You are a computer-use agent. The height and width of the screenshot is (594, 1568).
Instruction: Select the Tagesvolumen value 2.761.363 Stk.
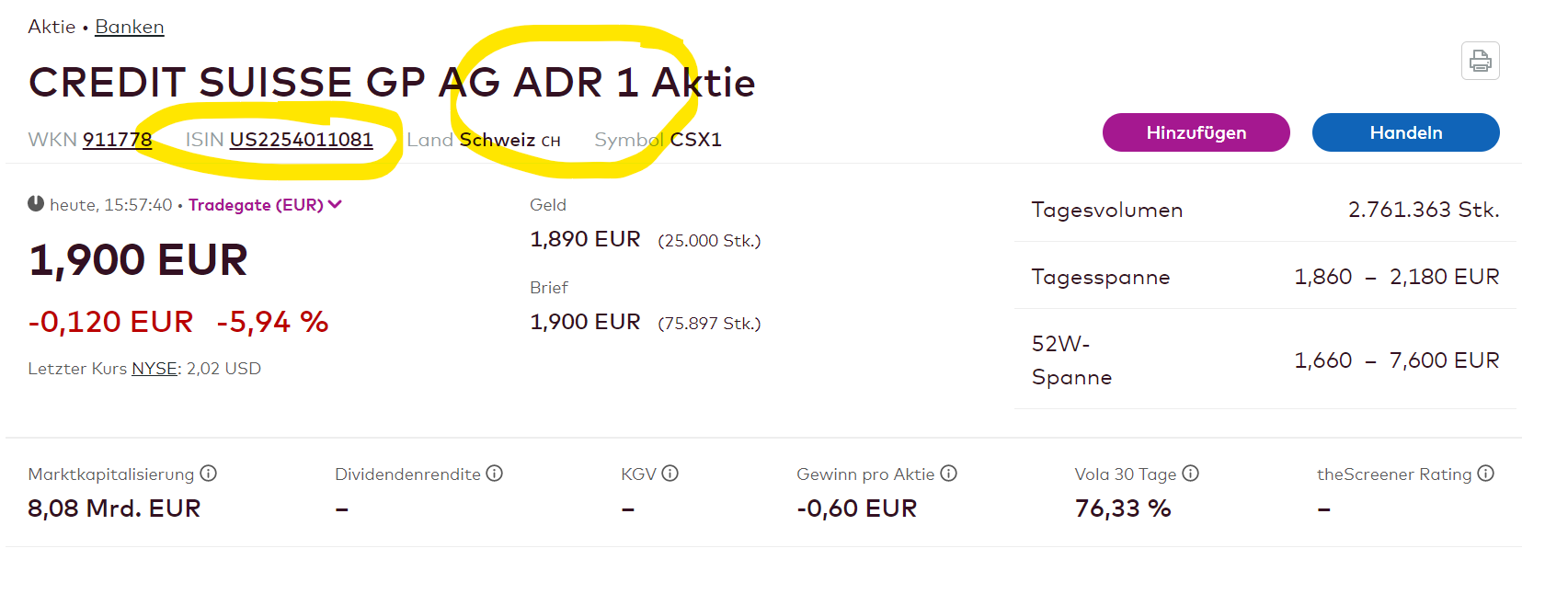(1423, 210)
